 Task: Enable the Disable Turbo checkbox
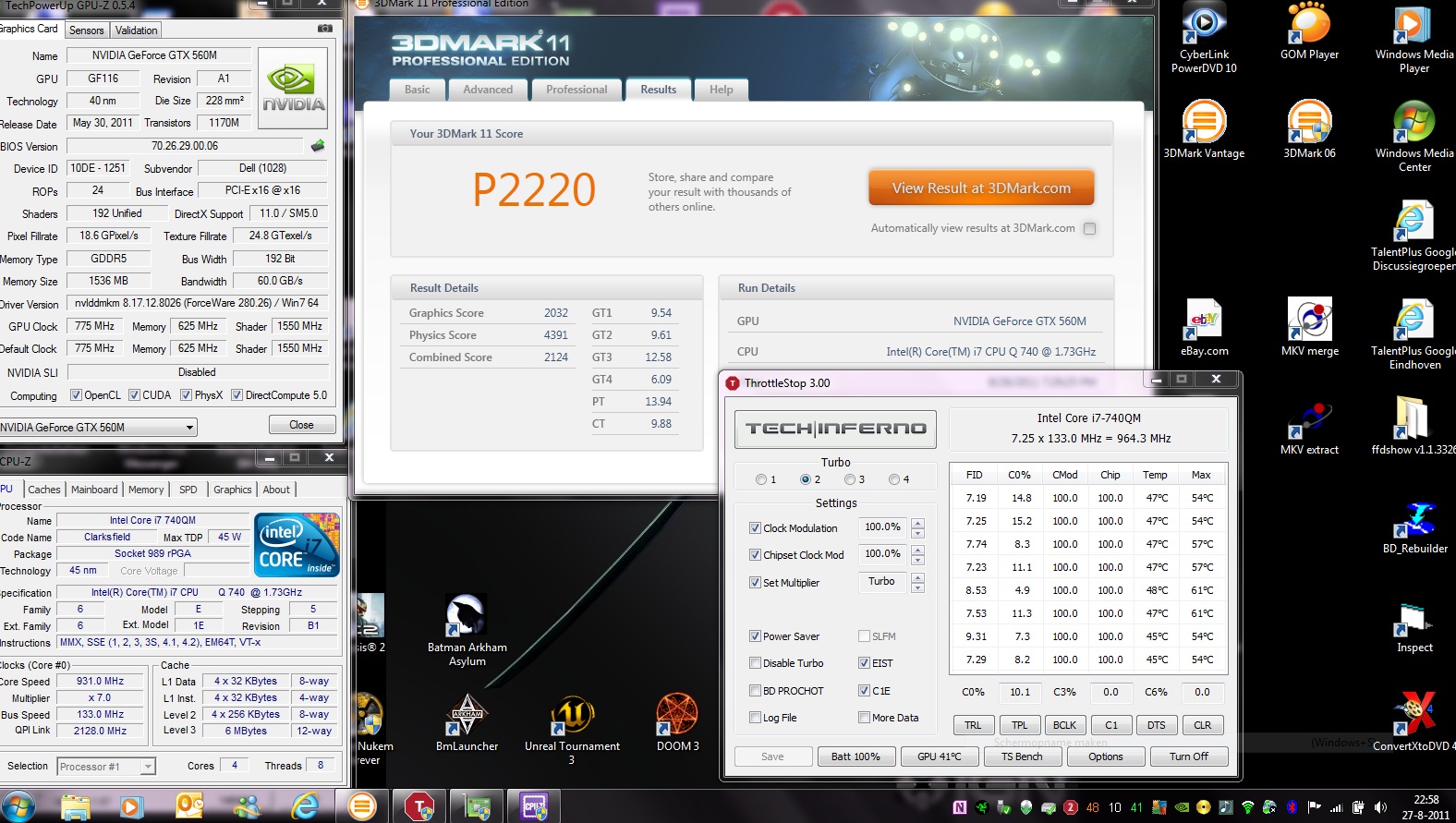[x=755, y=663]
